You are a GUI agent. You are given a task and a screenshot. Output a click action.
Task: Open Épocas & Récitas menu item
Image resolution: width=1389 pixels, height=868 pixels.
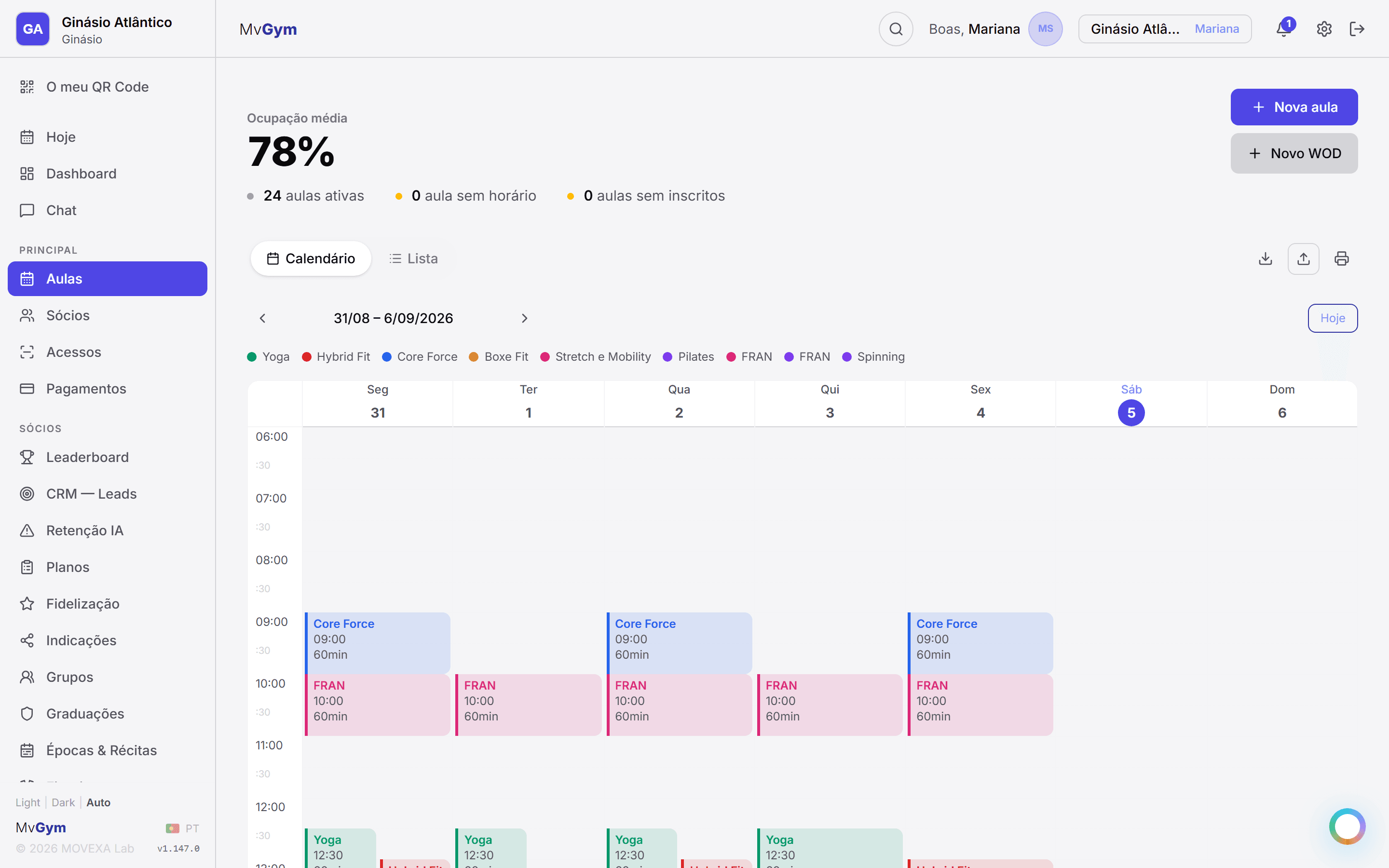tap(108, 750)
